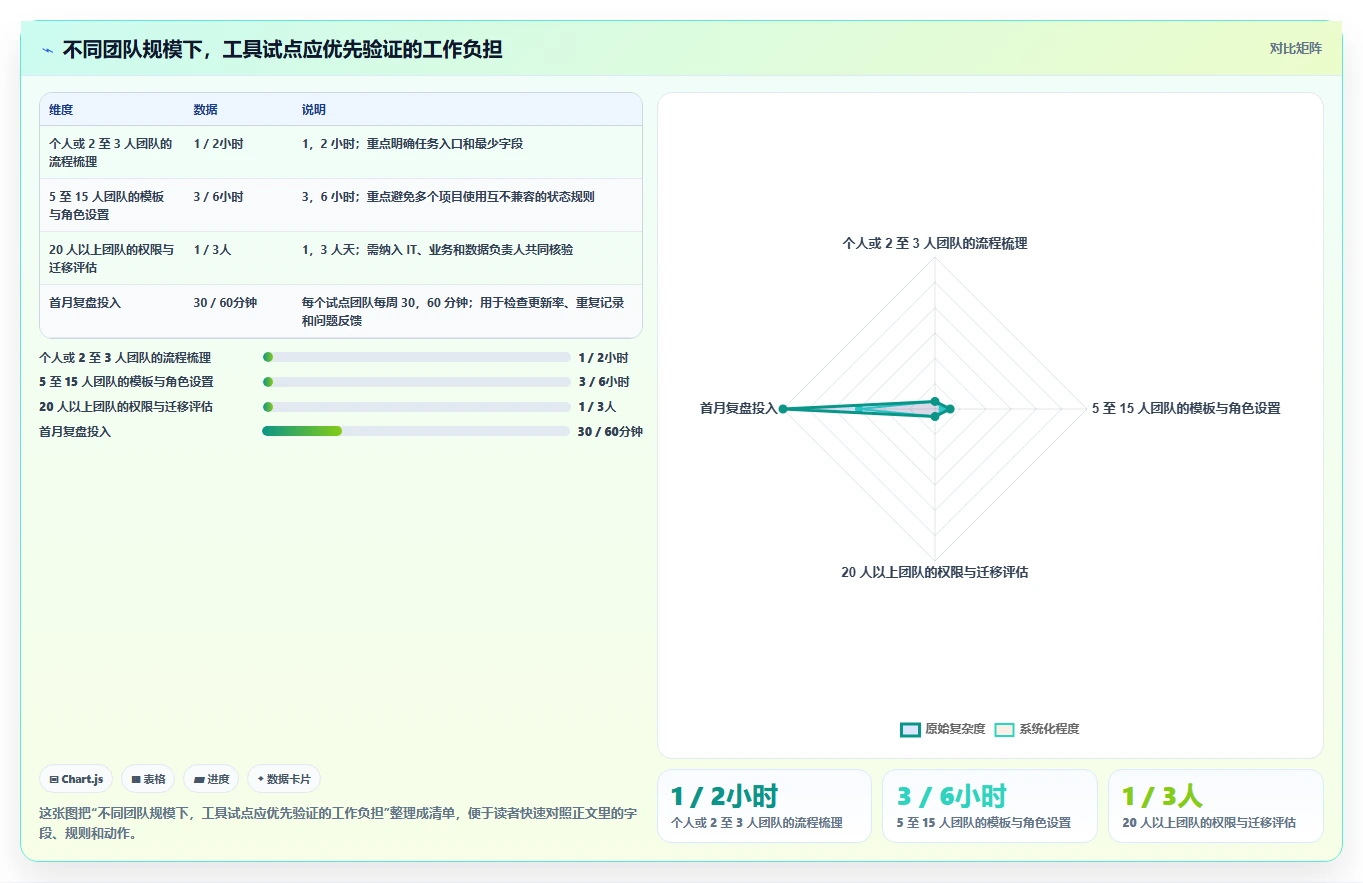Click radar axis label 20 人以上团队的权限与迁移评估
1363x883 pixels.
[x=935, y=573]
